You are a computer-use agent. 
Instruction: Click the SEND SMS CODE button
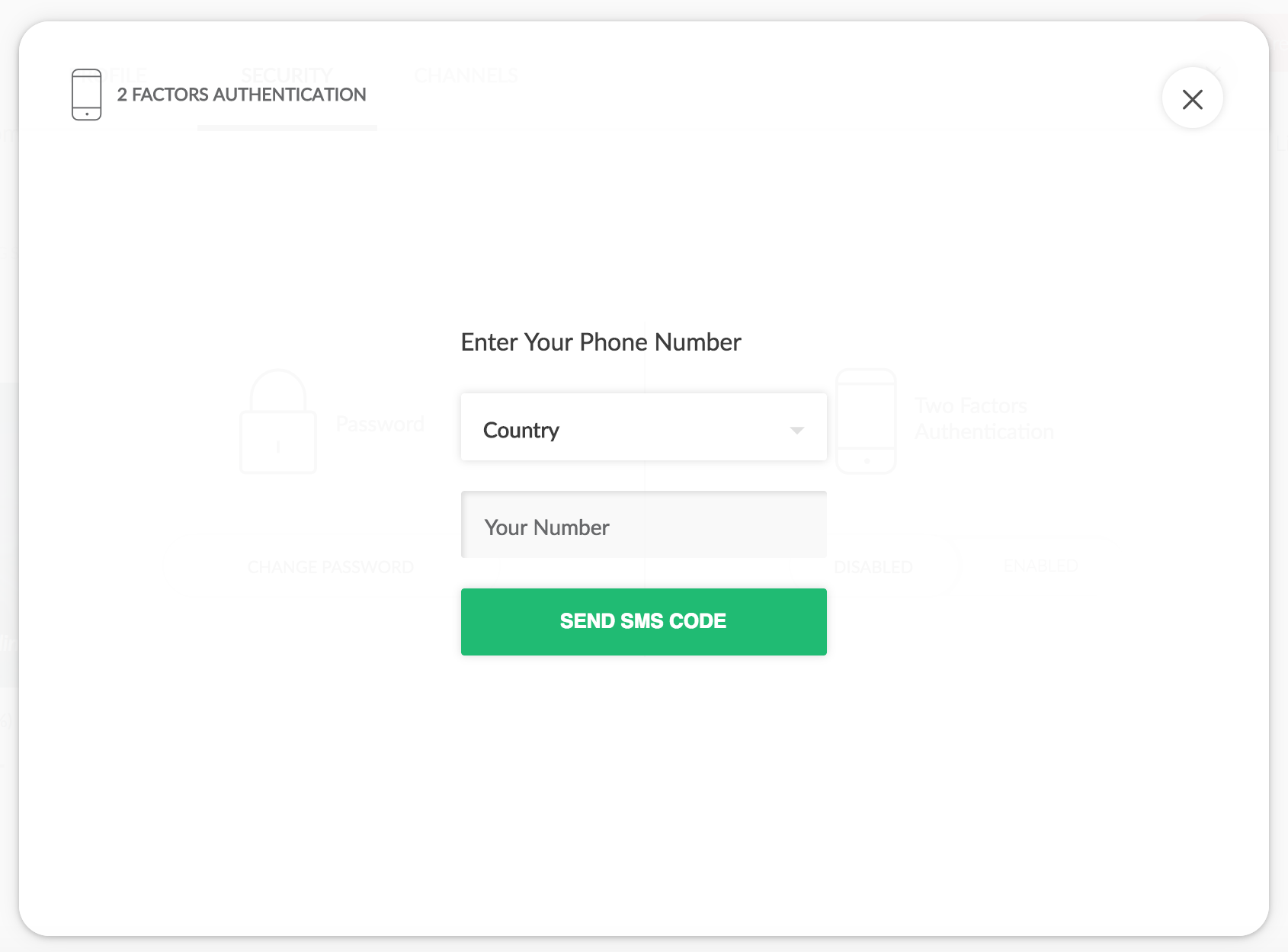coord(643,621)
